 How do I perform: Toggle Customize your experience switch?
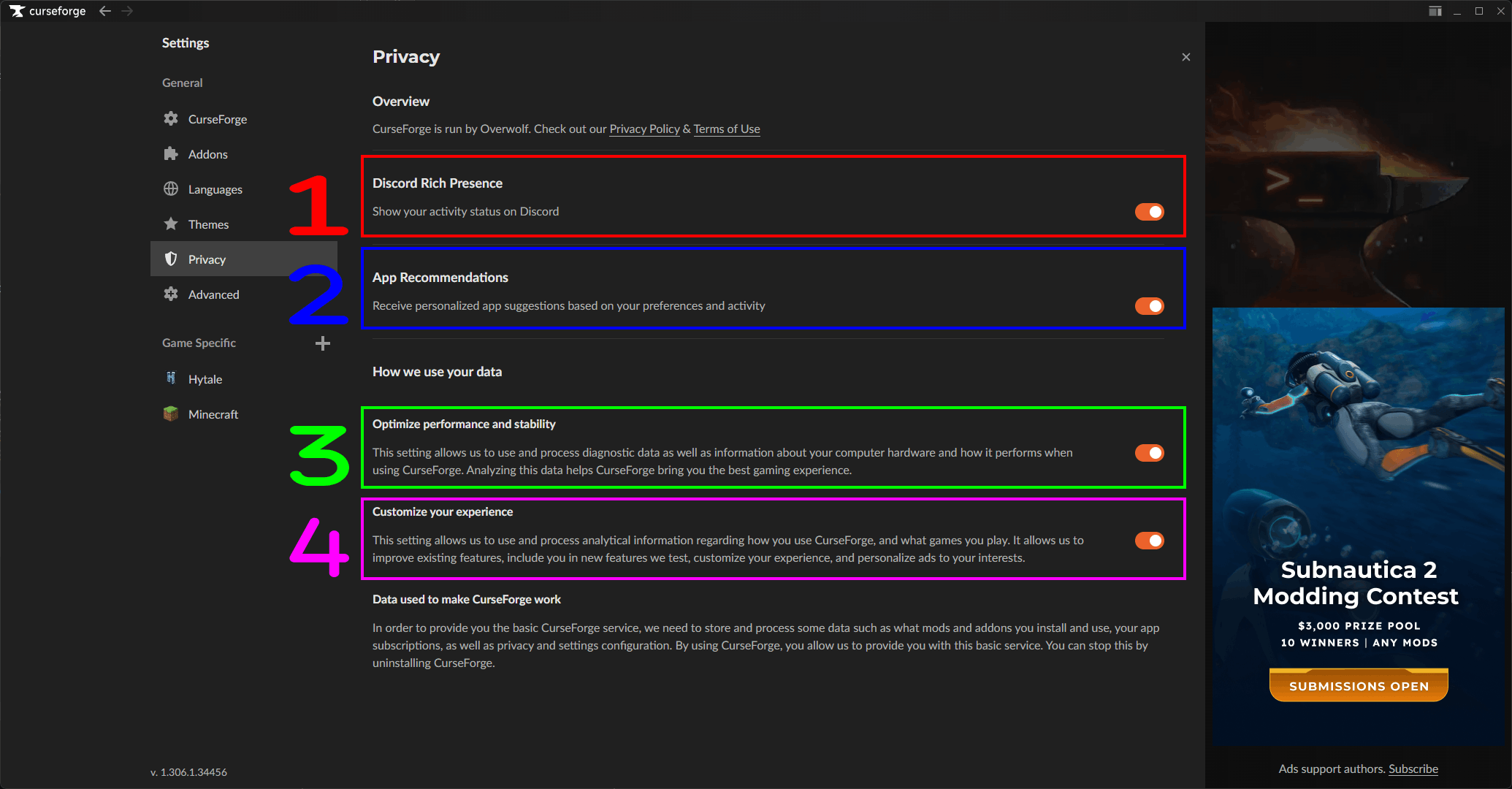pyautogui.click(x=1150, y=541)
